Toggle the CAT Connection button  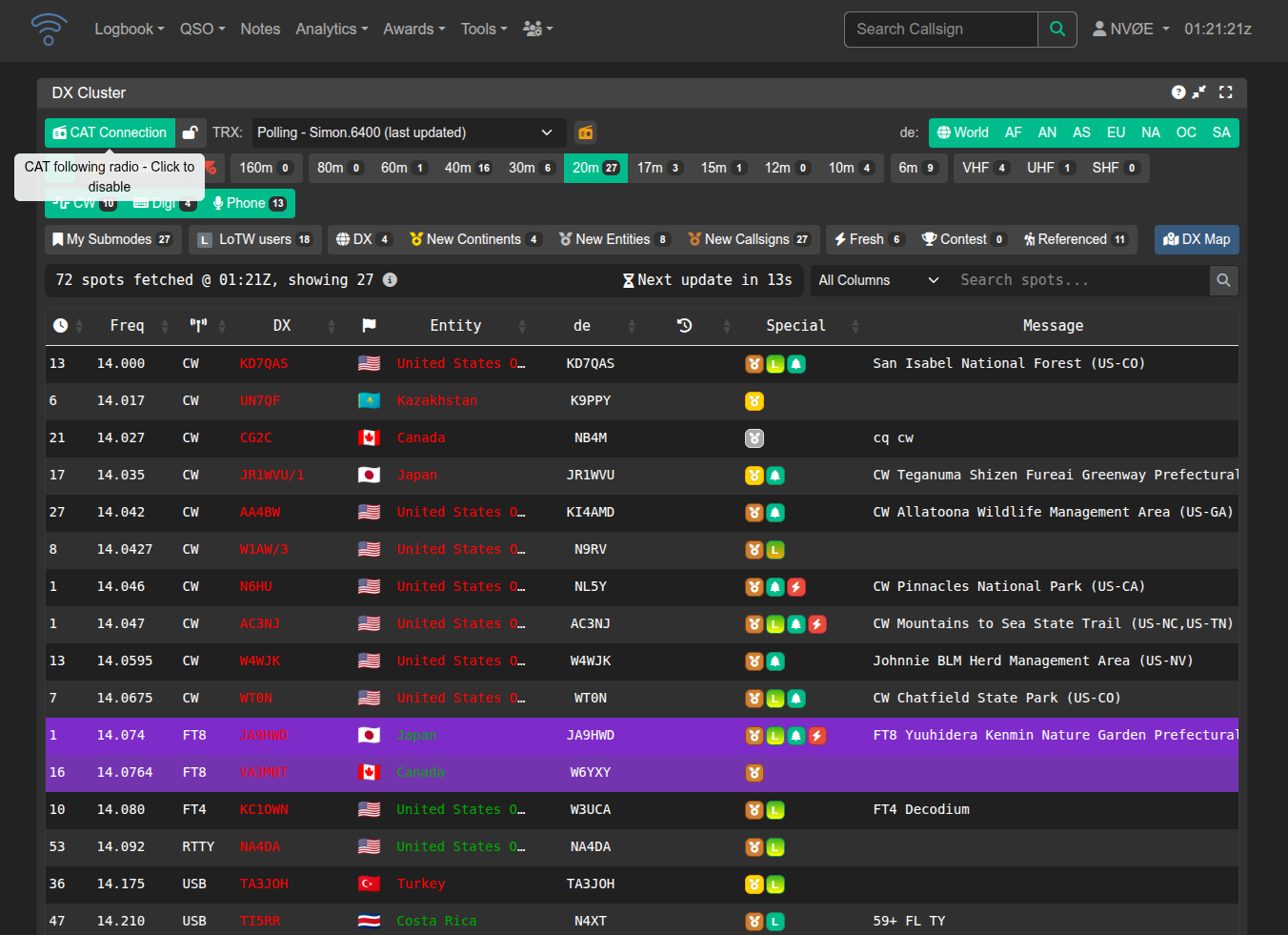tap(111, 132)
